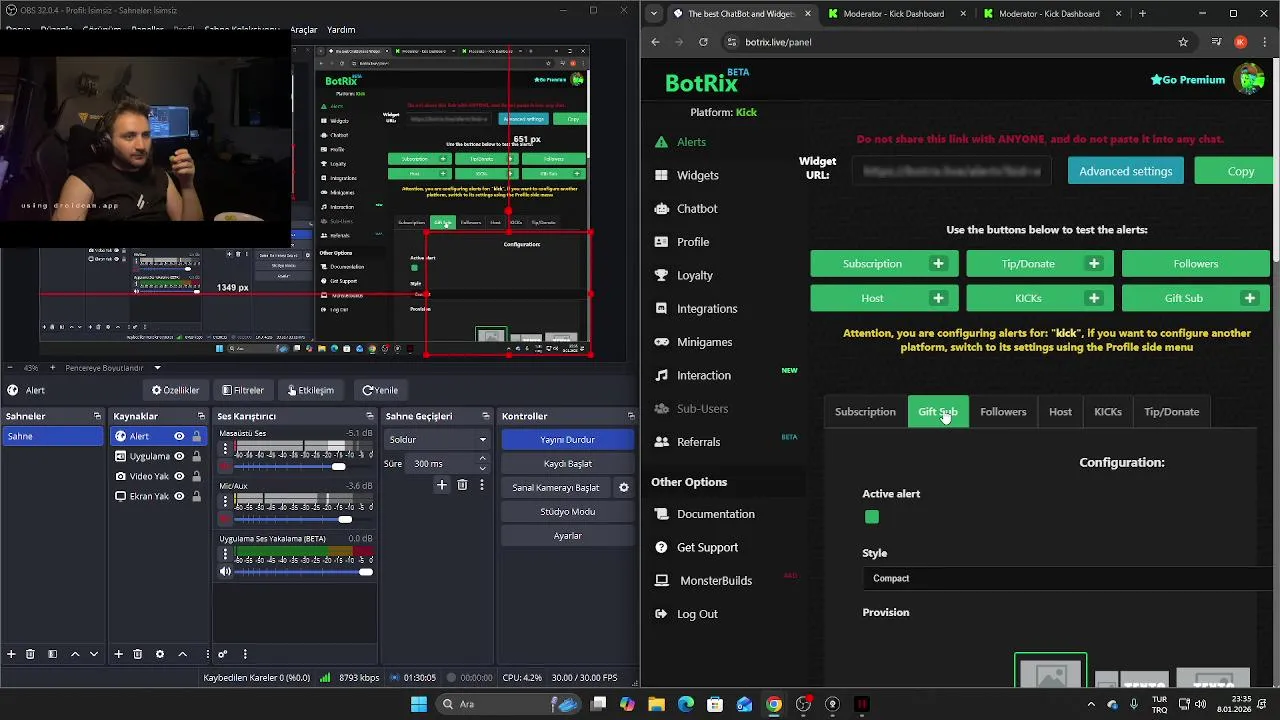Open Advanced settings for widget
This screenshot has height=720, width=1280.
[1125, 171]
